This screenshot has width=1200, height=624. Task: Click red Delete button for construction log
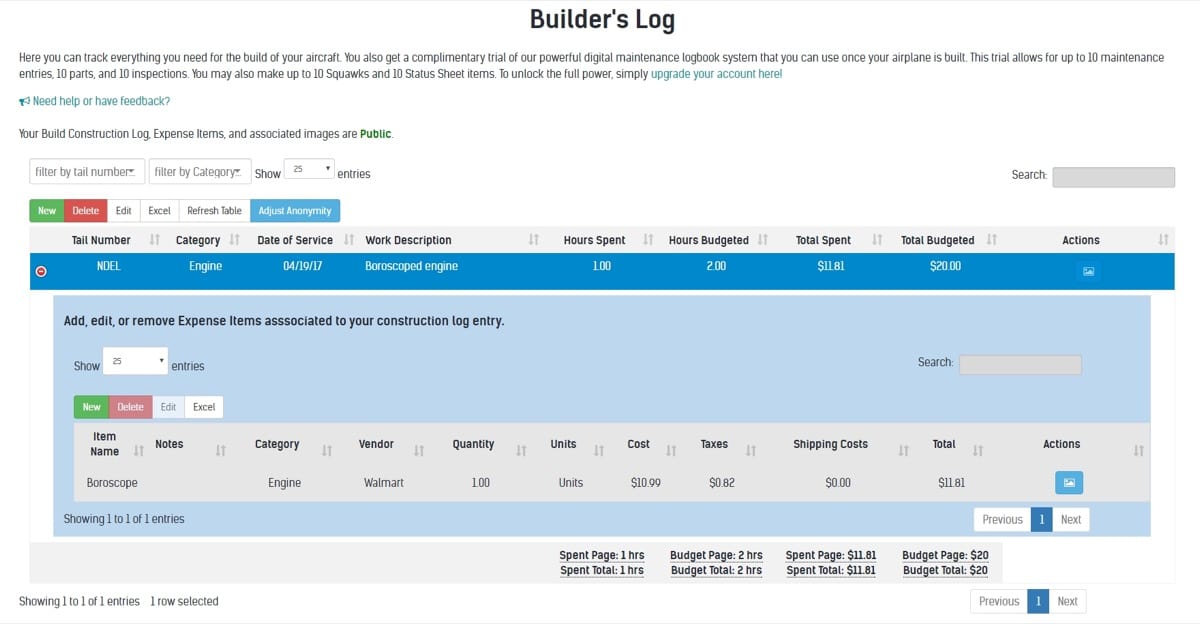86,211
